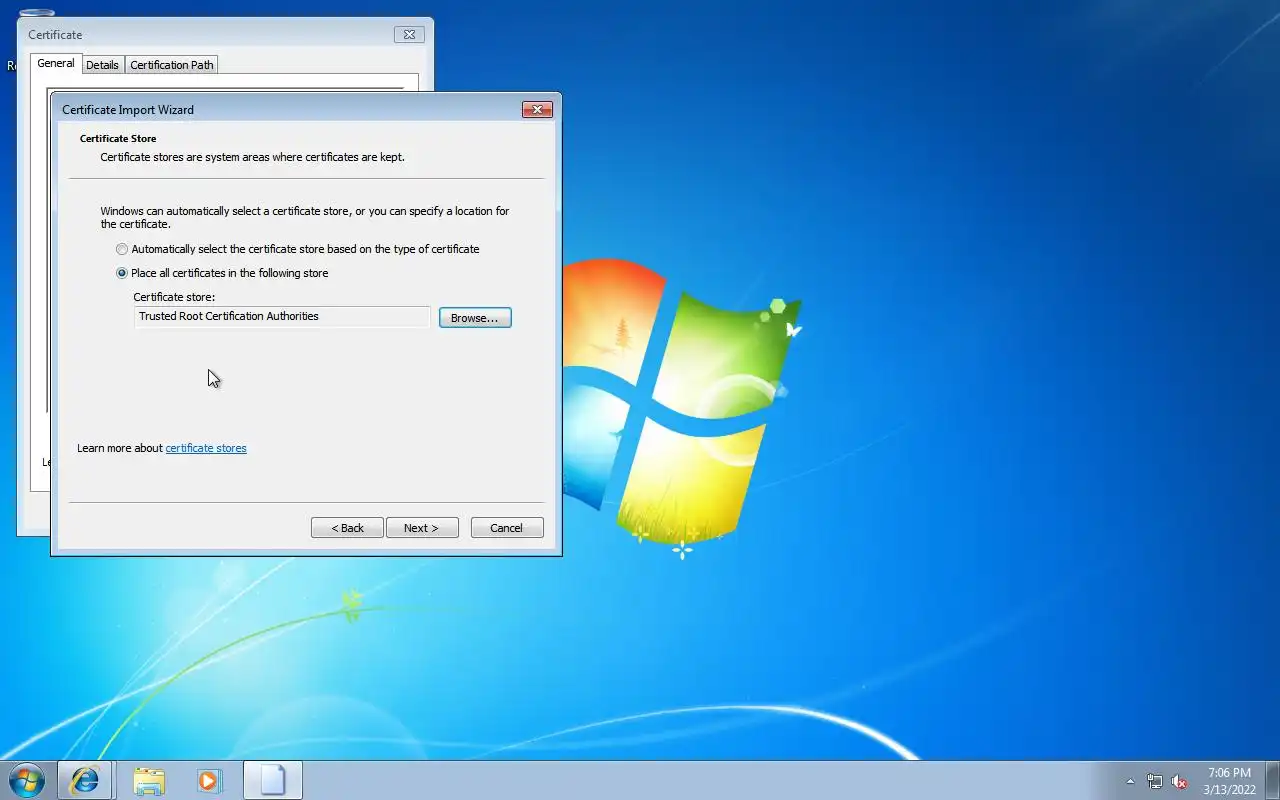Viewport: 1280px width, 800px height.
Task: Open the muted volume tray icon
Action: point(1179,781)
